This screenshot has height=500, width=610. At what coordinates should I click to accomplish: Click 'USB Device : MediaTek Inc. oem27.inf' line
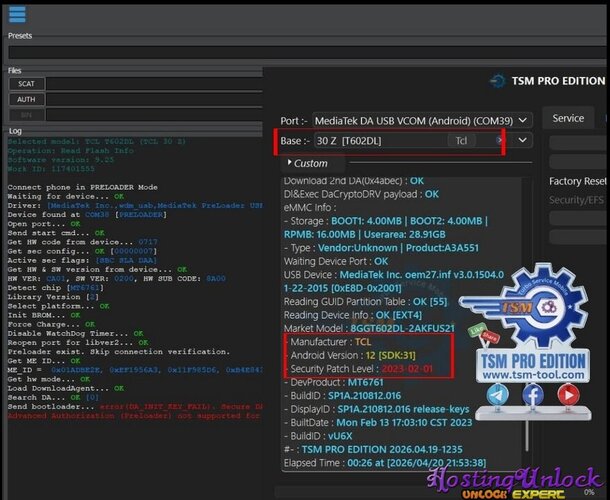click(394, 275)
